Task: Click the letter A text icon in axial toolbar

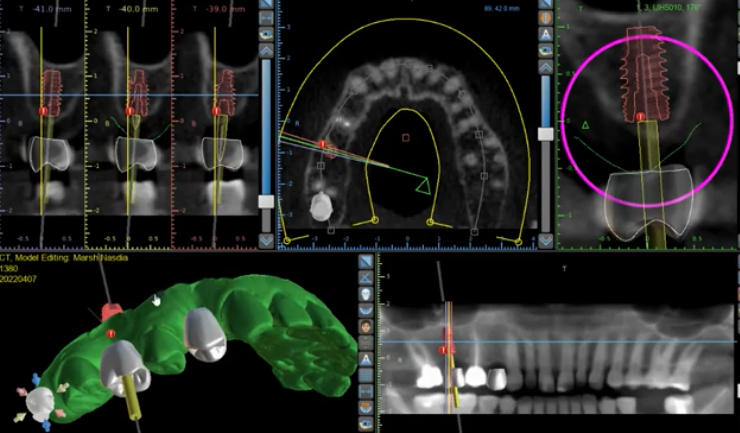Action: tap(545, 33)
